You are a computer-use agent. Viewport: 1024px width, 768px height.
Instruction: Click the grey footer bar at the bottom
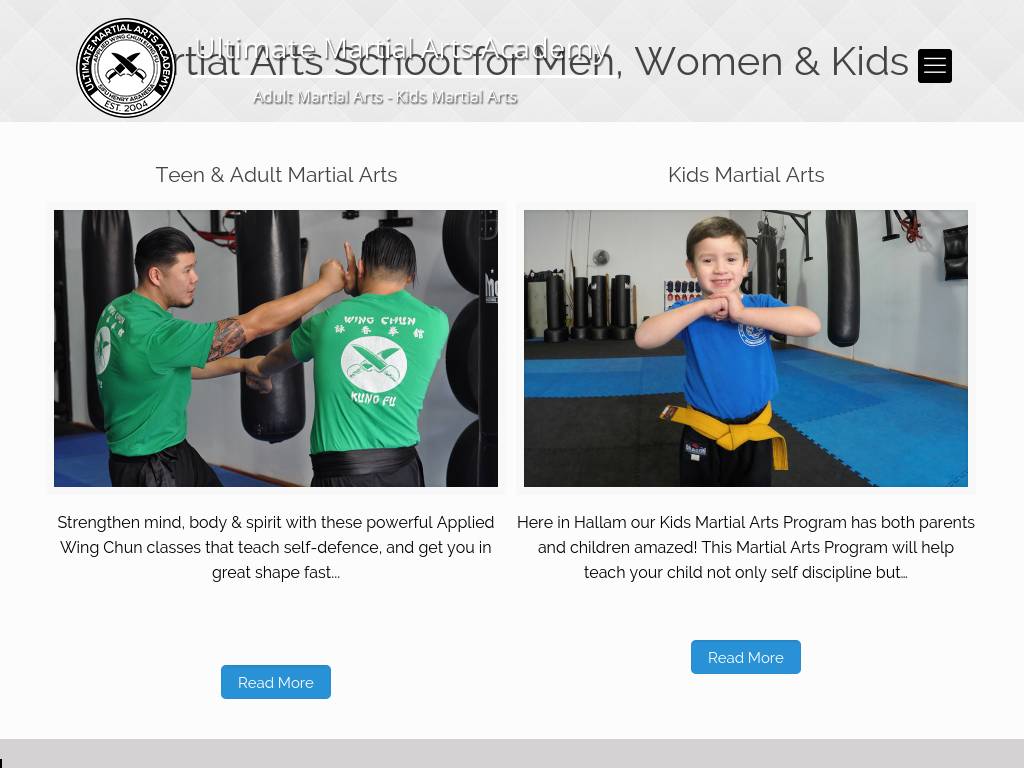512,754
